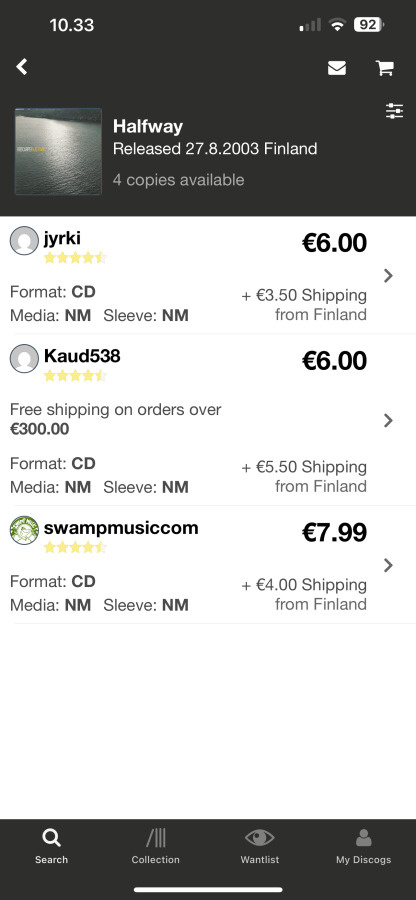The image size is (416, 900).
Task: Expand jyrki's listing with the chevron
Action: point(388,276)
